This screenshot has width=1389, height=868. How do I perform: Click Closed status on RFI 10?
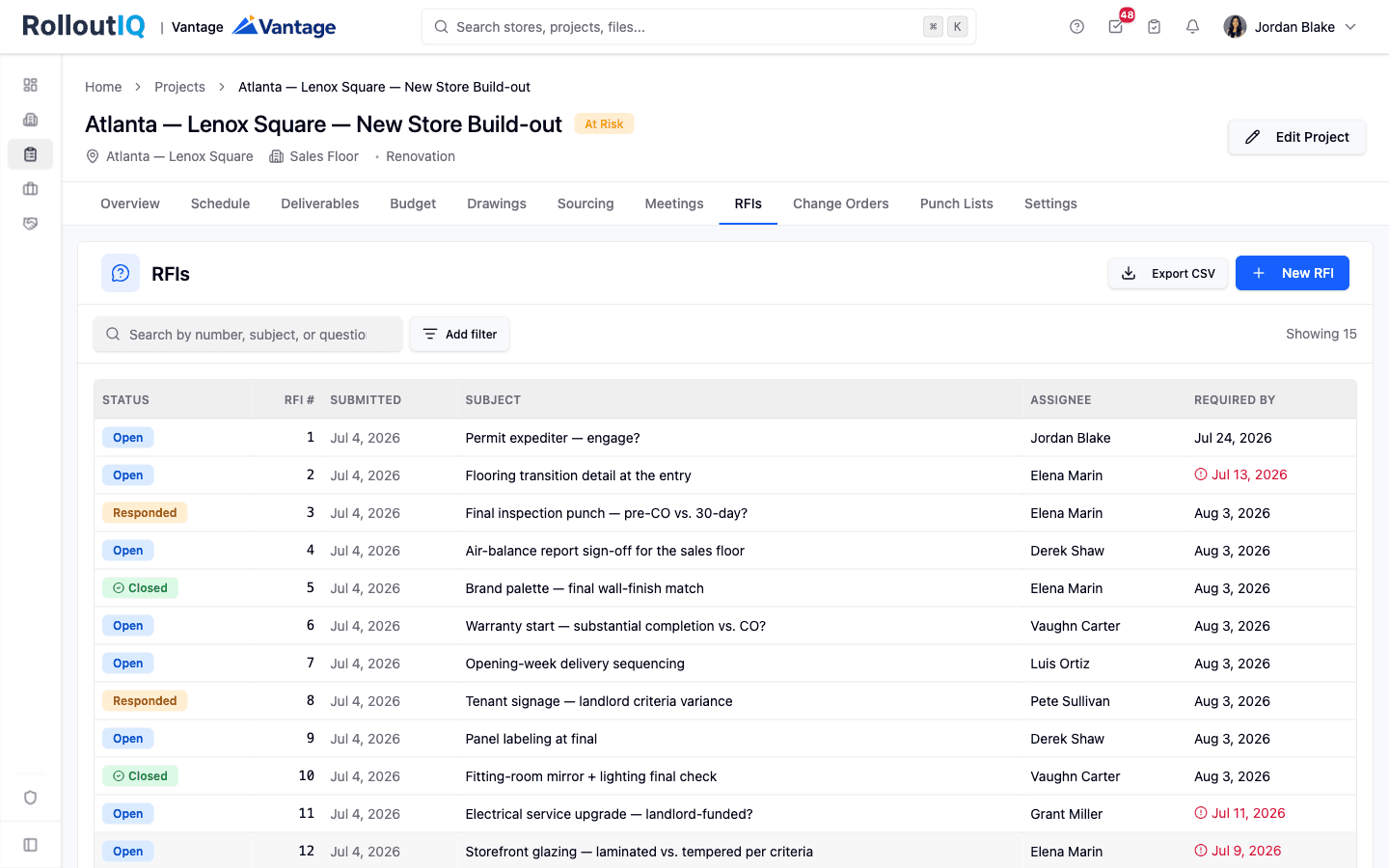coord(140,776)
